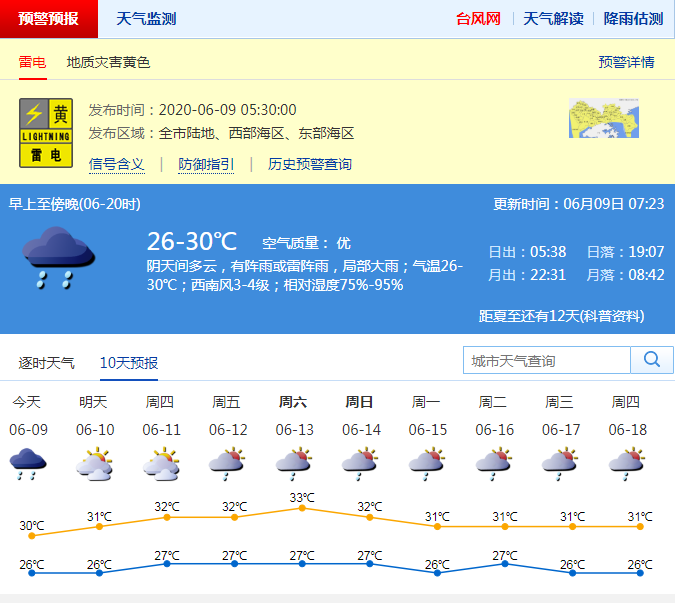The height and width of the screenshot is (603, 675).
Task: Click the 城市天气查询 search field
Action: tap(547, 360)
